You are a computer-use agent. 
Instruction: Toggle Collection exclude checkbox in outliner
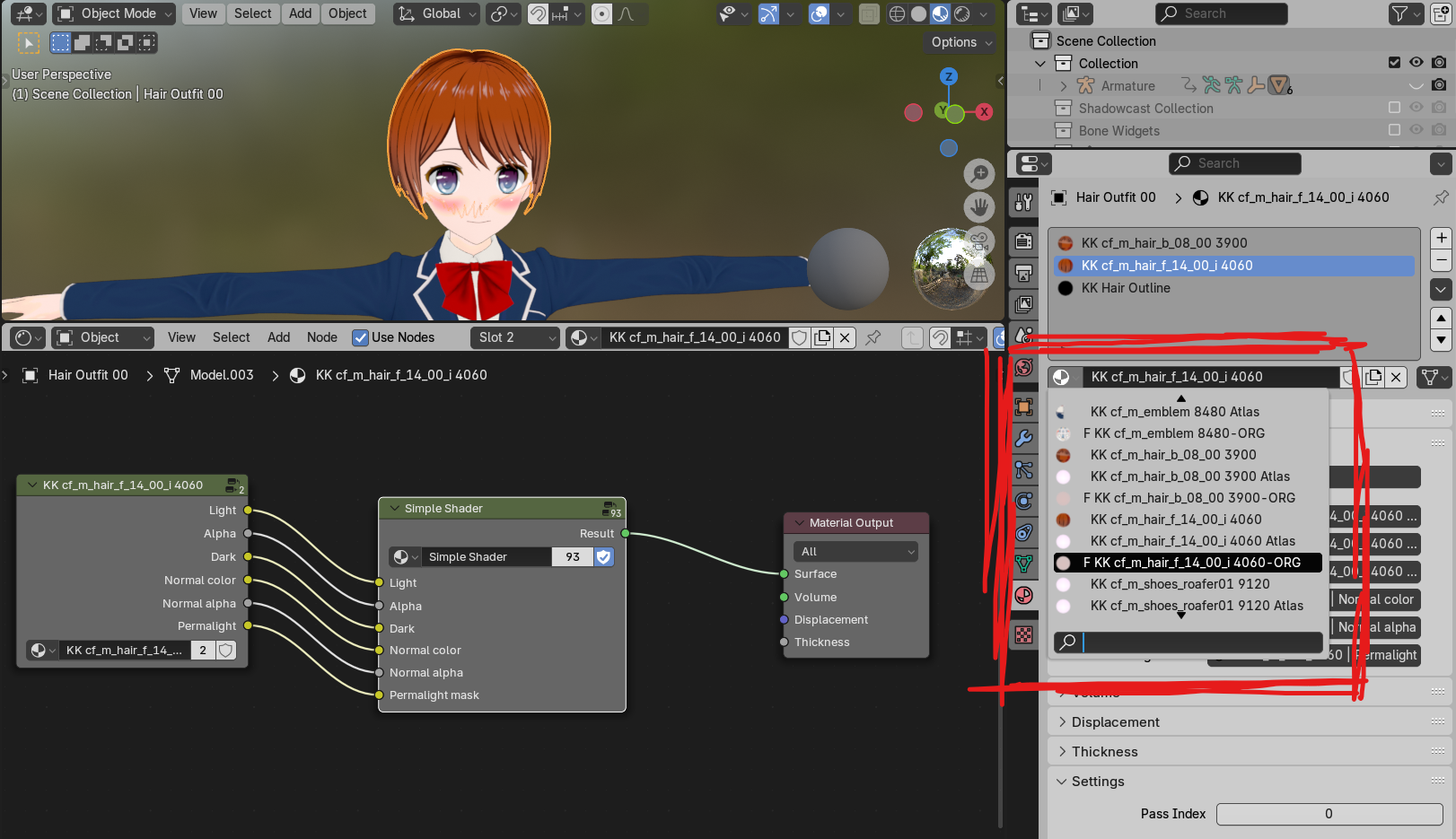pyautogui.click(x=1394, y=63)
